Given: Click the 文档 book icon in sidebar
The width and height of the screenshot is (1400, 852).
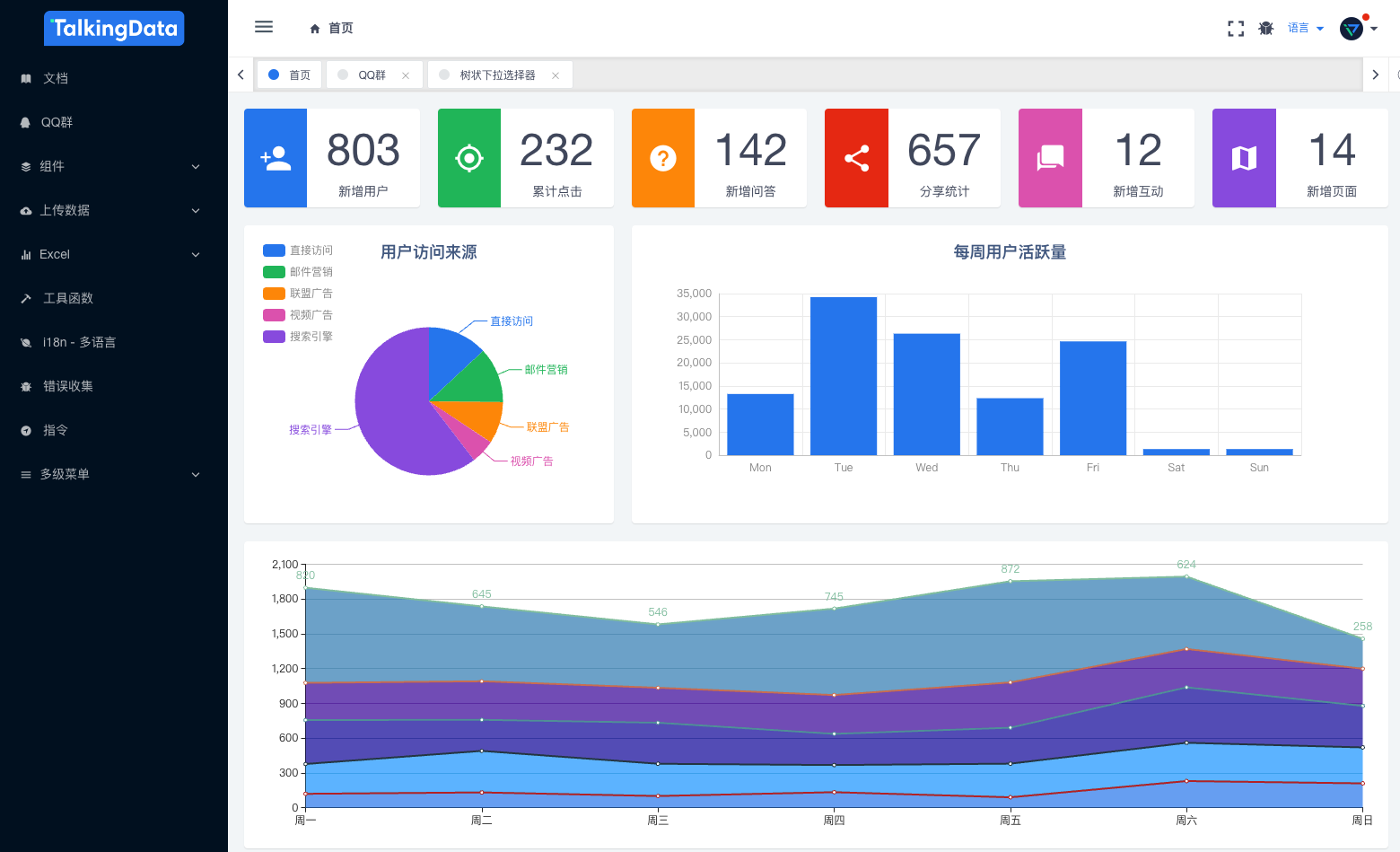Looking at the screenshot, I should click(26, 79).
